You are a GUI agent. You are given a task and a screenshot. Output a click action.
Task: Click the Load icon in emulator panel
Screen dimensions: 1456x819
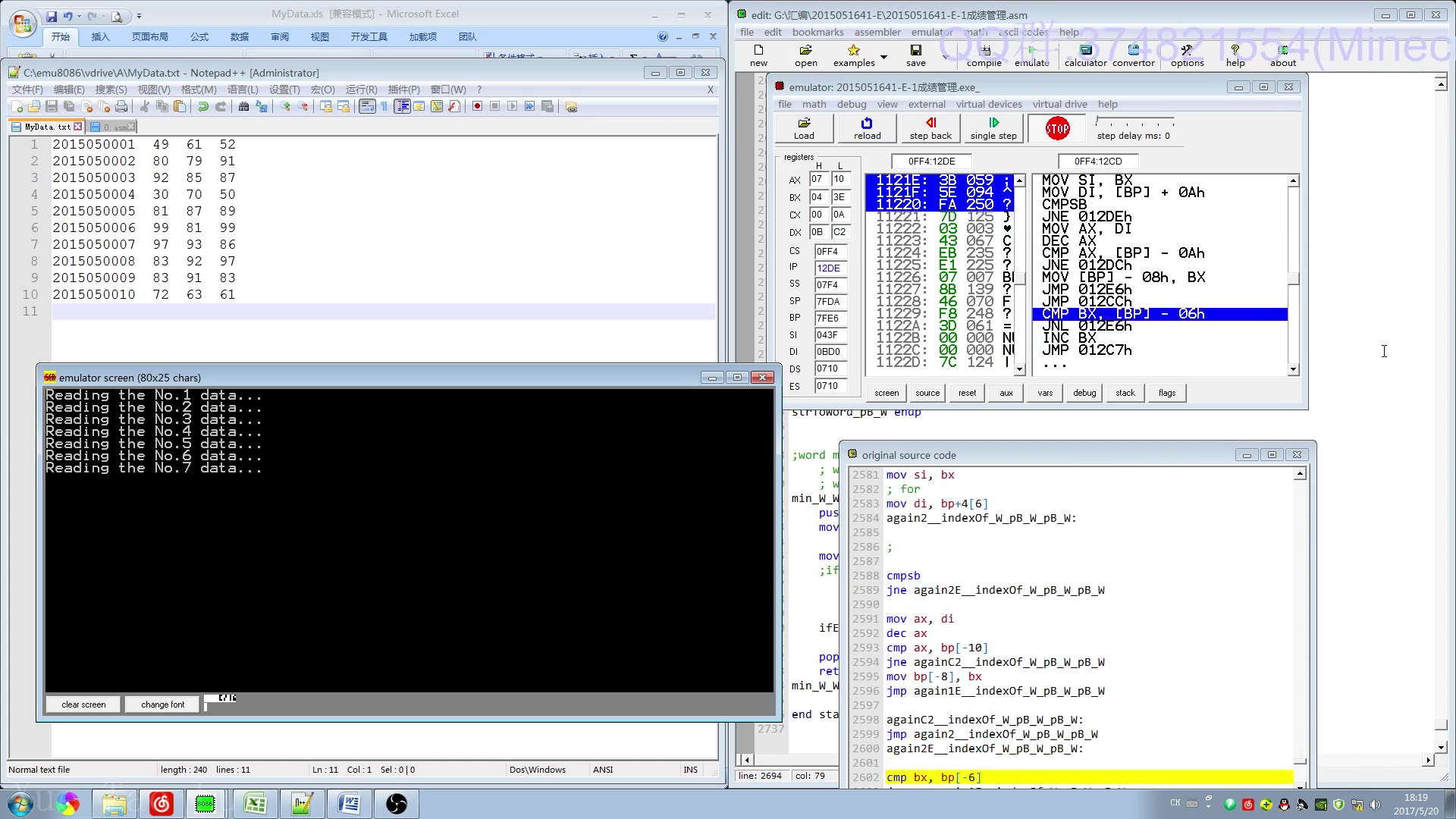(x=804, y=128)
